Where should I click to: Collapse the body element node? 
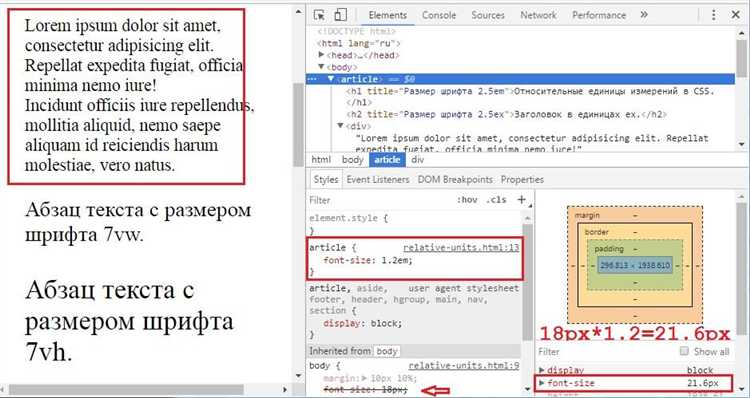point(321,67)
